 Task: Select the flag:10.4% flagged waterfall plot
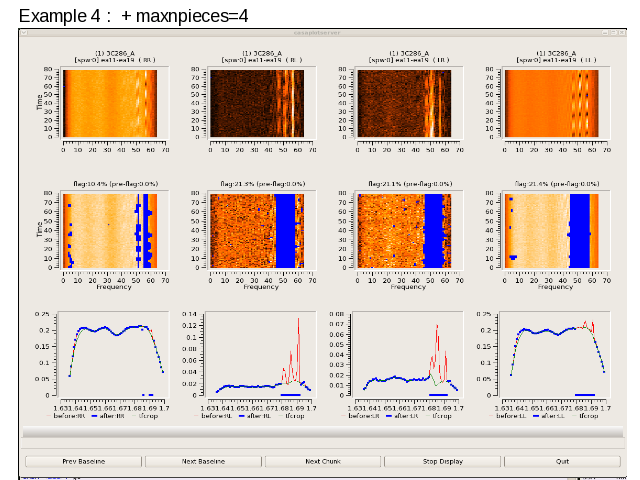pos(110,231)
